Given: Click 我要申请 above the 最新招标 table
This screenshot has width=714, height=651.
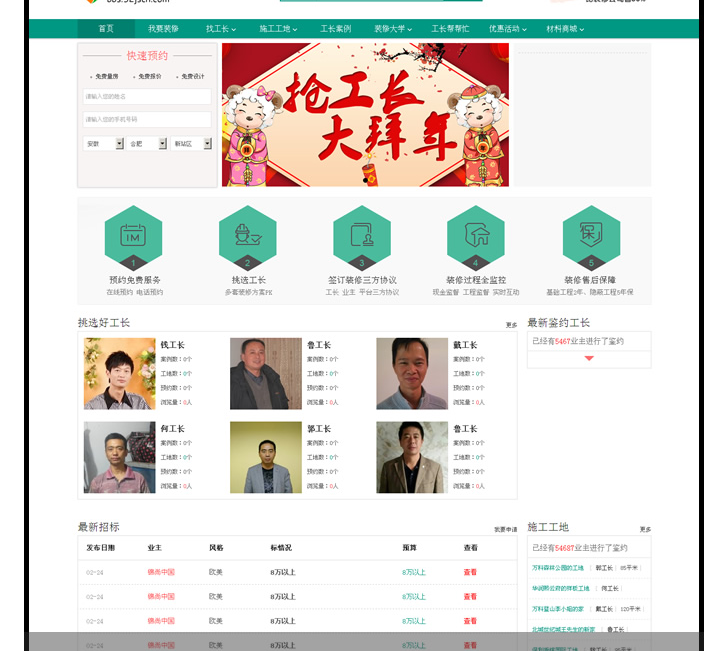Looking at the screenshot, I should [x=506, y=529].
